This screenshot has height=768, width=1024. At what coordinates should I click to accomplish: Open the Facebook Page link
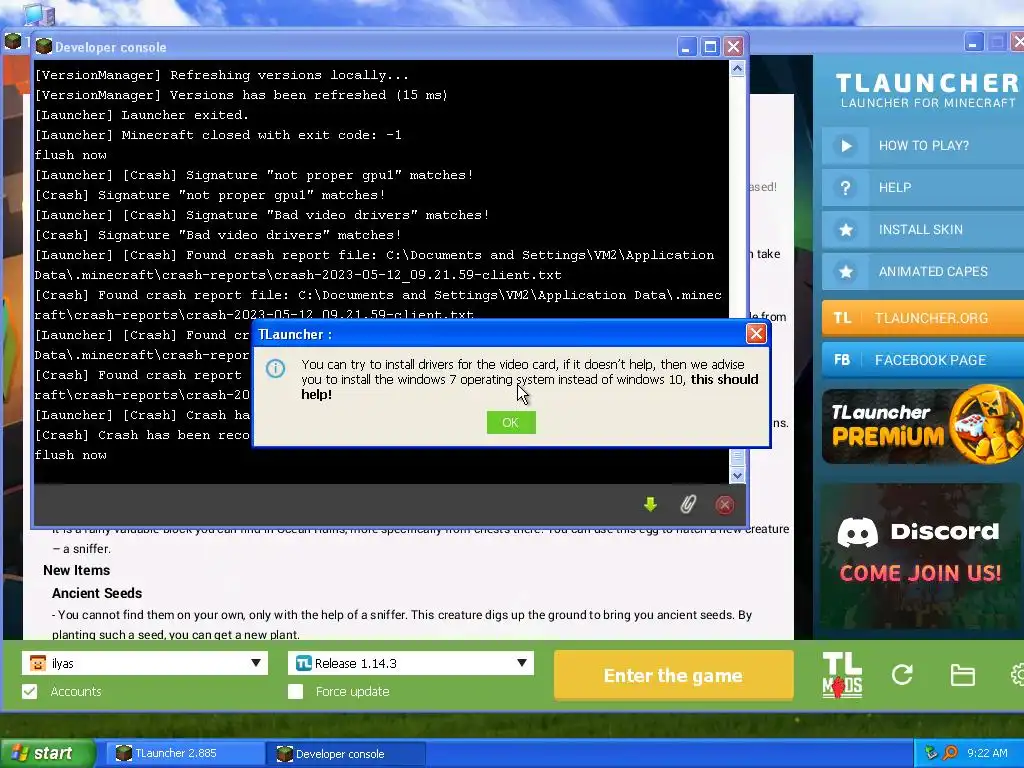[923, 360]
